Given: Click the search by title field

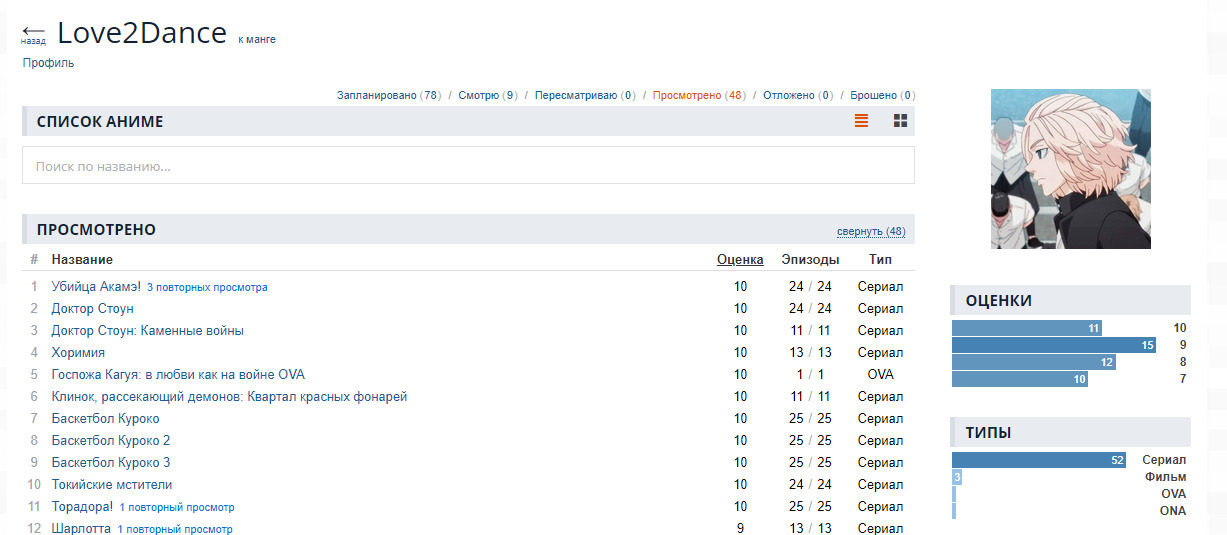Looking at the screenshot, I should click(x=468, y=166).
